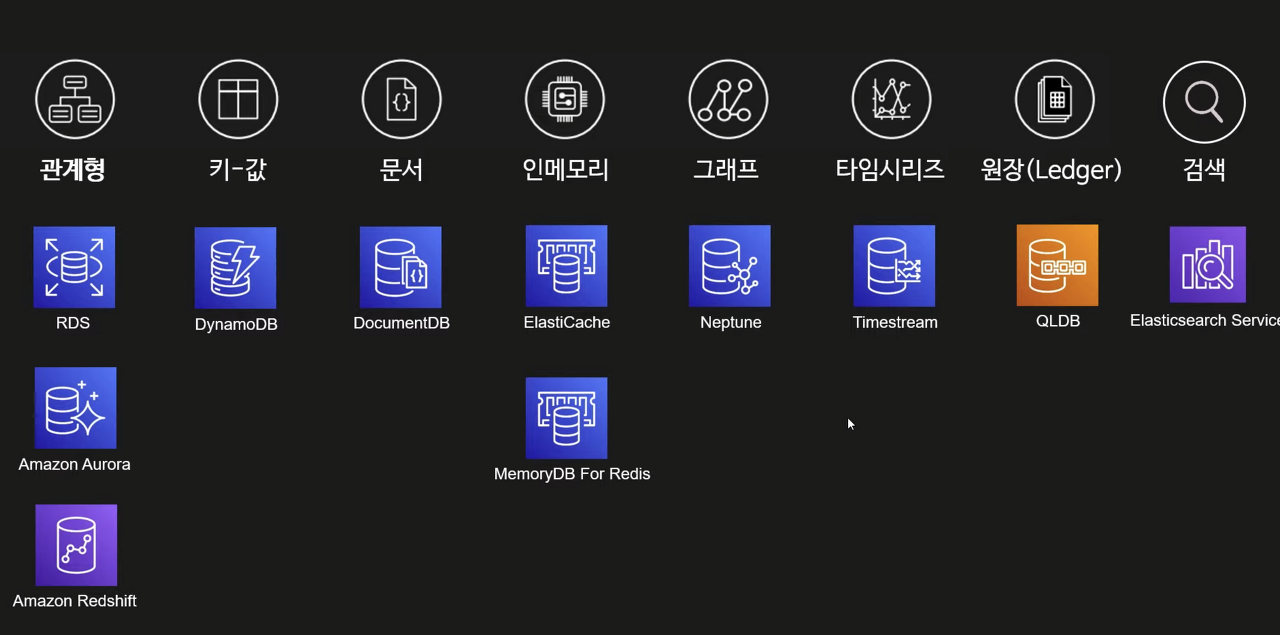
Task: Open the Elasticsearch Service icon
Action: 1208,264
